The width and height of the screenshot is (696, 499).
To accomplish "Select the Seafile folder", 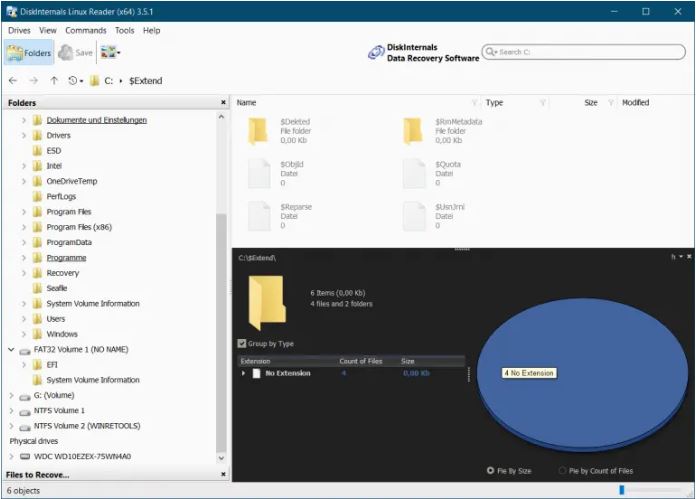I will (x=57, y=289).
